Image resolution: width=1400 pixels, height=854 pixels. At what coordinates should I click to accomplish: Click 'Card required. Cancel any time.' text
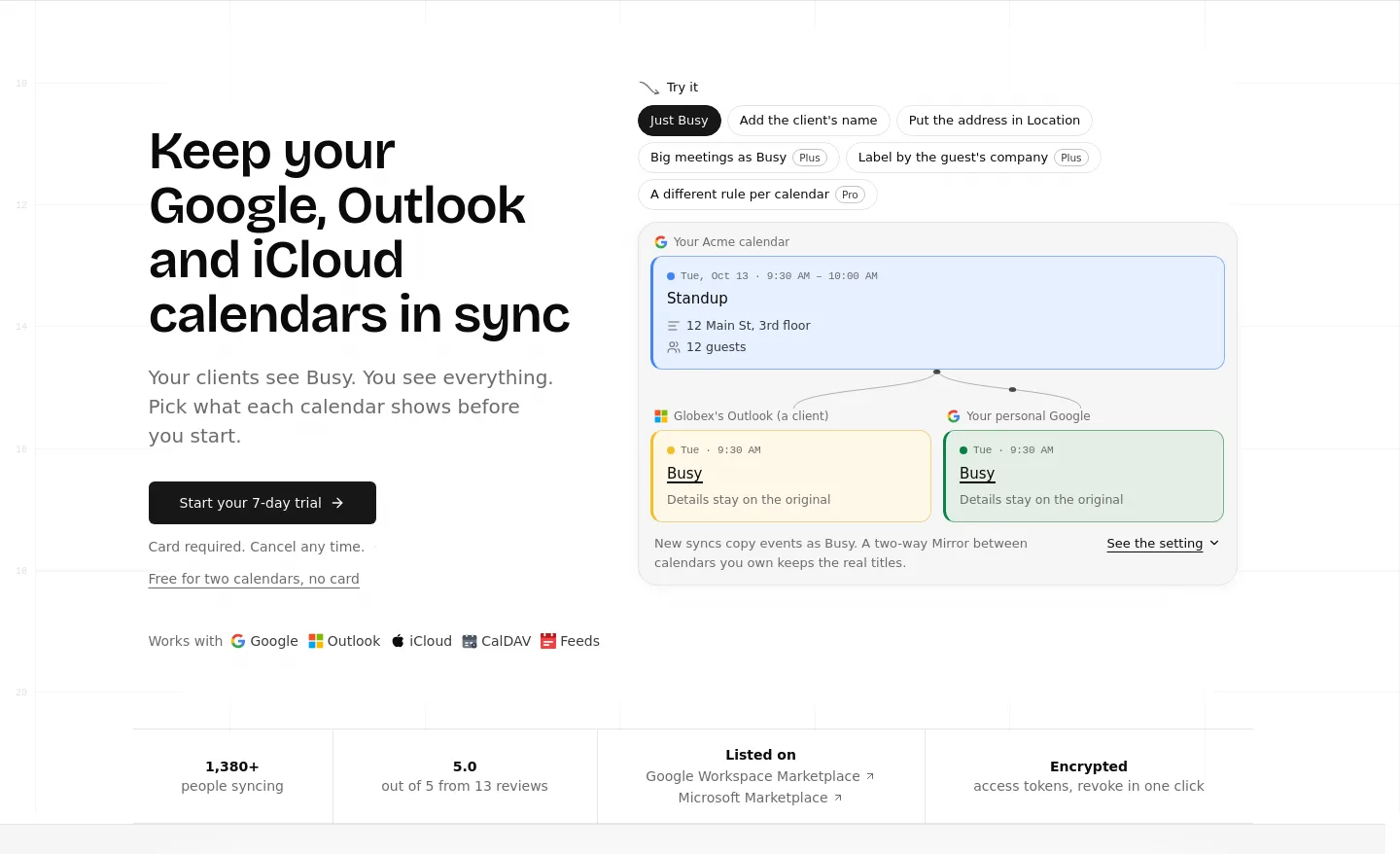pyautogui.click(x=257, y=547)
